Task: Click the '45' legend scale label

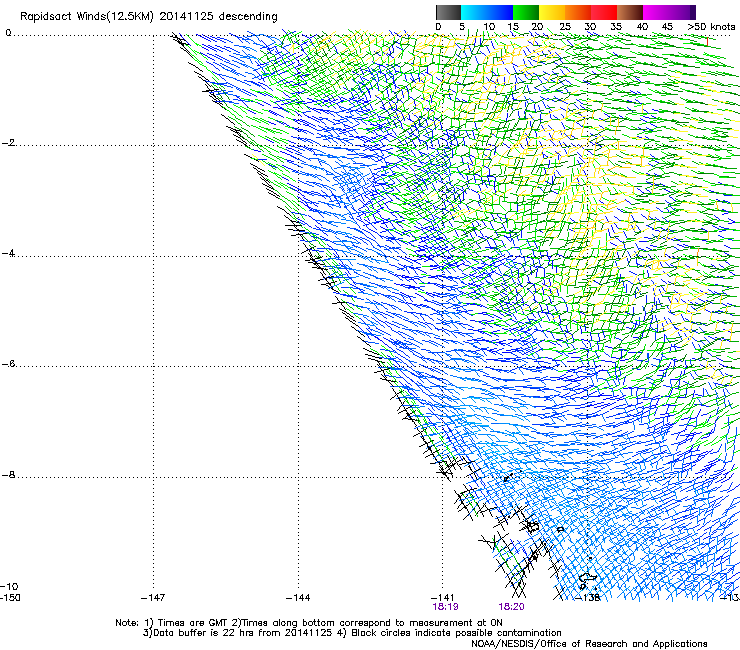Action: coord(667,27)
